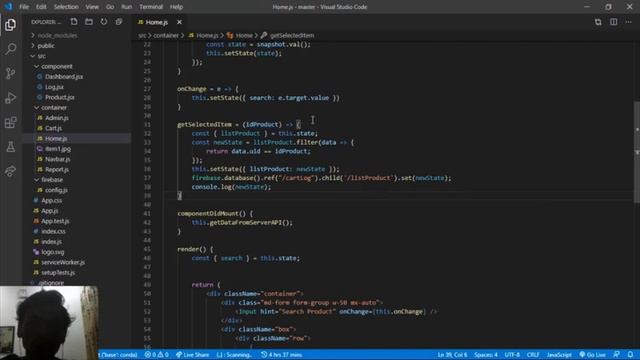Image resolution: width=640 pixels, height=360 pixels.
Task: Open Admin.js in the file tree
Action: point(57,118)
